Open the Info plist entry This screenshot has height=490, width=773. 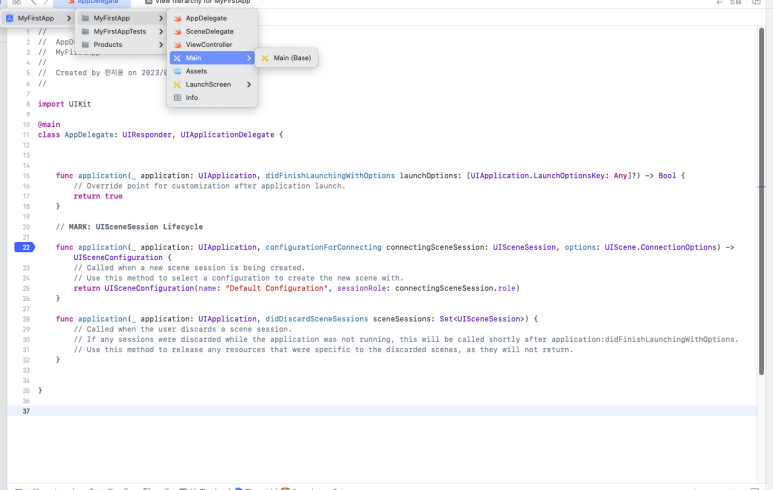coord(212,98)
